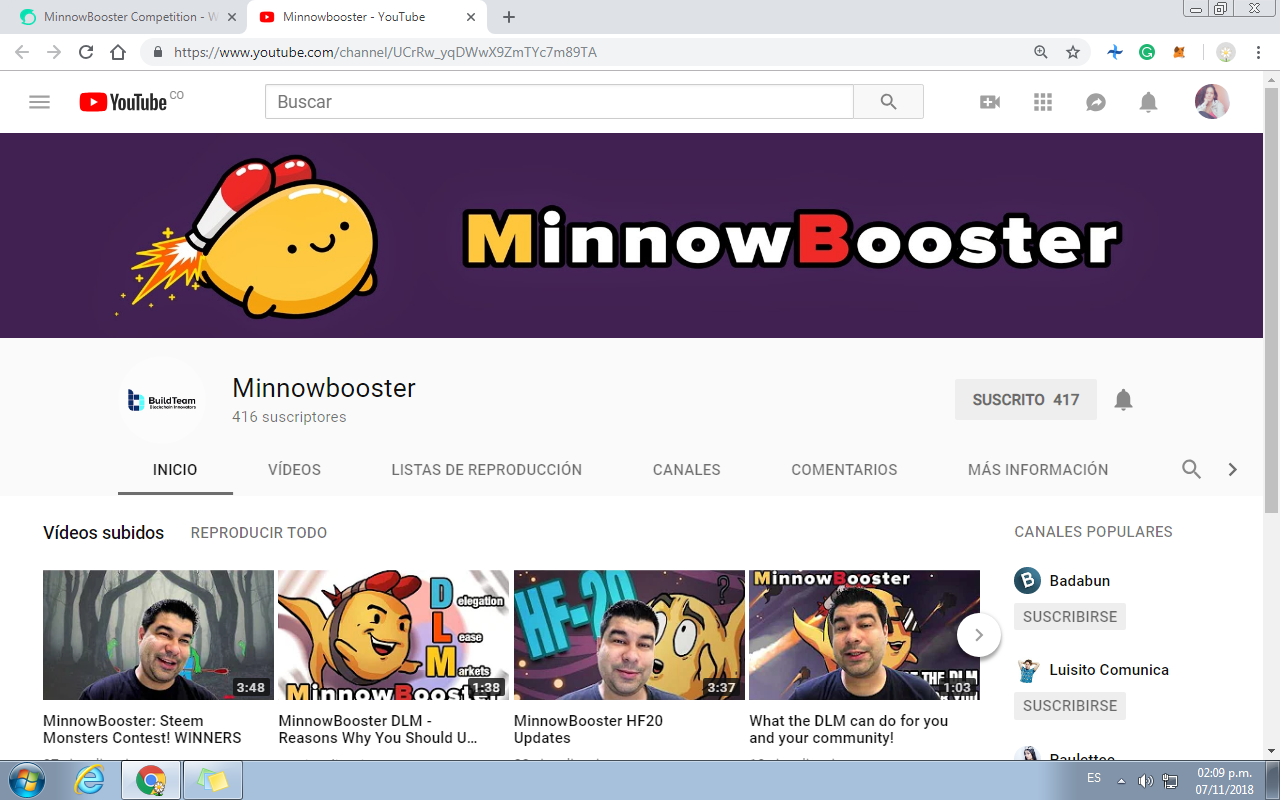
Task: Click title 'What the DLM can do for you'
Action: point(849,729)
